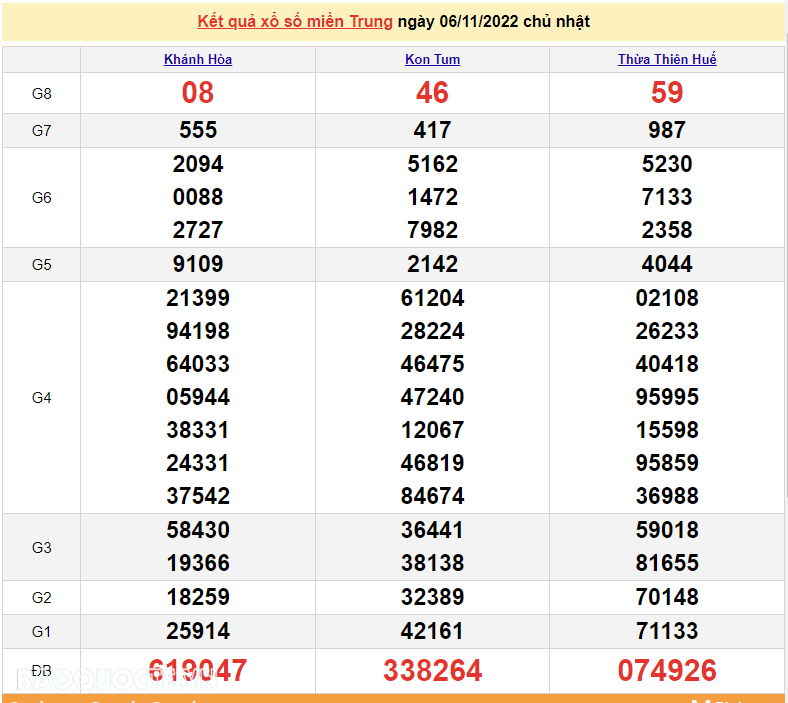The image size is (788, 703).
Task: Open the 'Kết quả xổ số miền Trung' link
Action: click(295, 21)
